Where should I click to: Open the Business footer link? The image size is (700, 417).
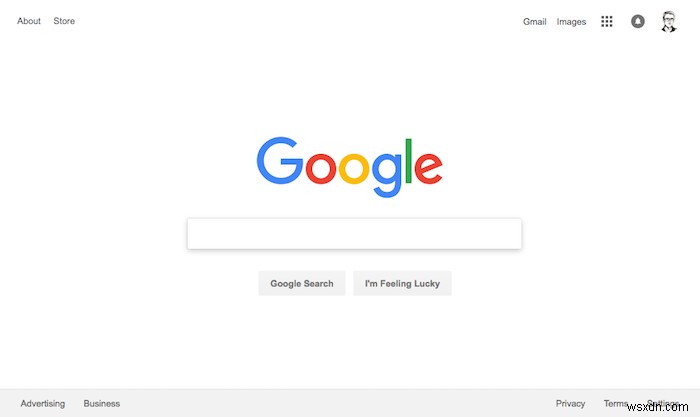pos(101,404)
